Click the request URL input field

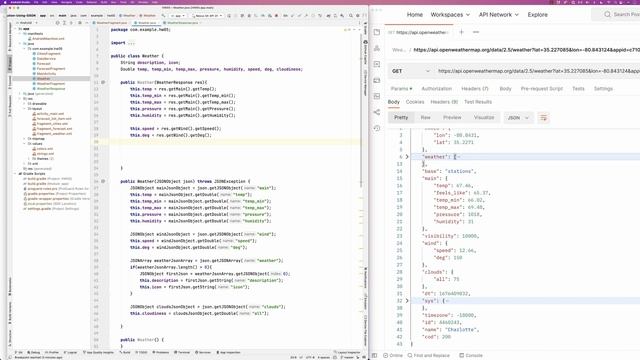(538, 71)
